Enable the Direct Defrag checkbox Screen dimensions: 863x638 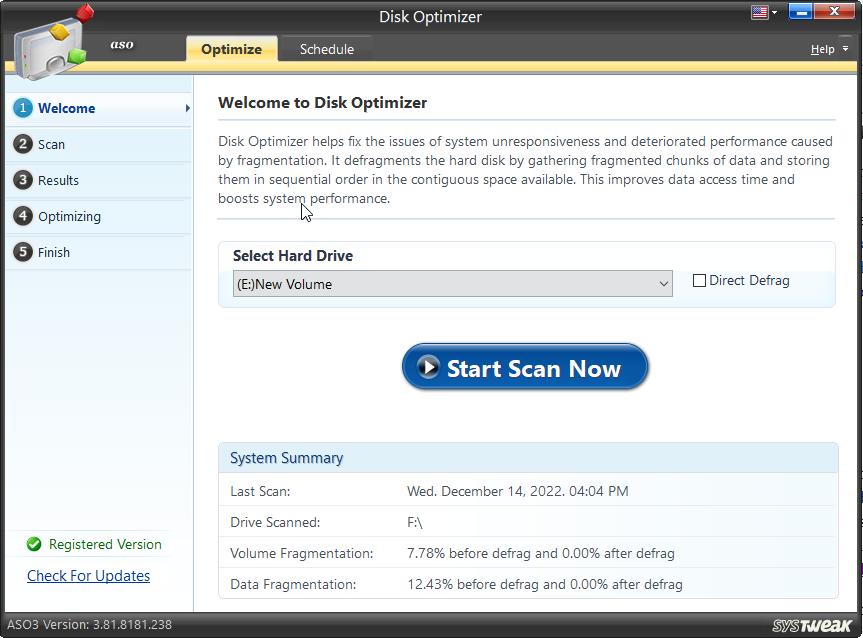[700, 281]
